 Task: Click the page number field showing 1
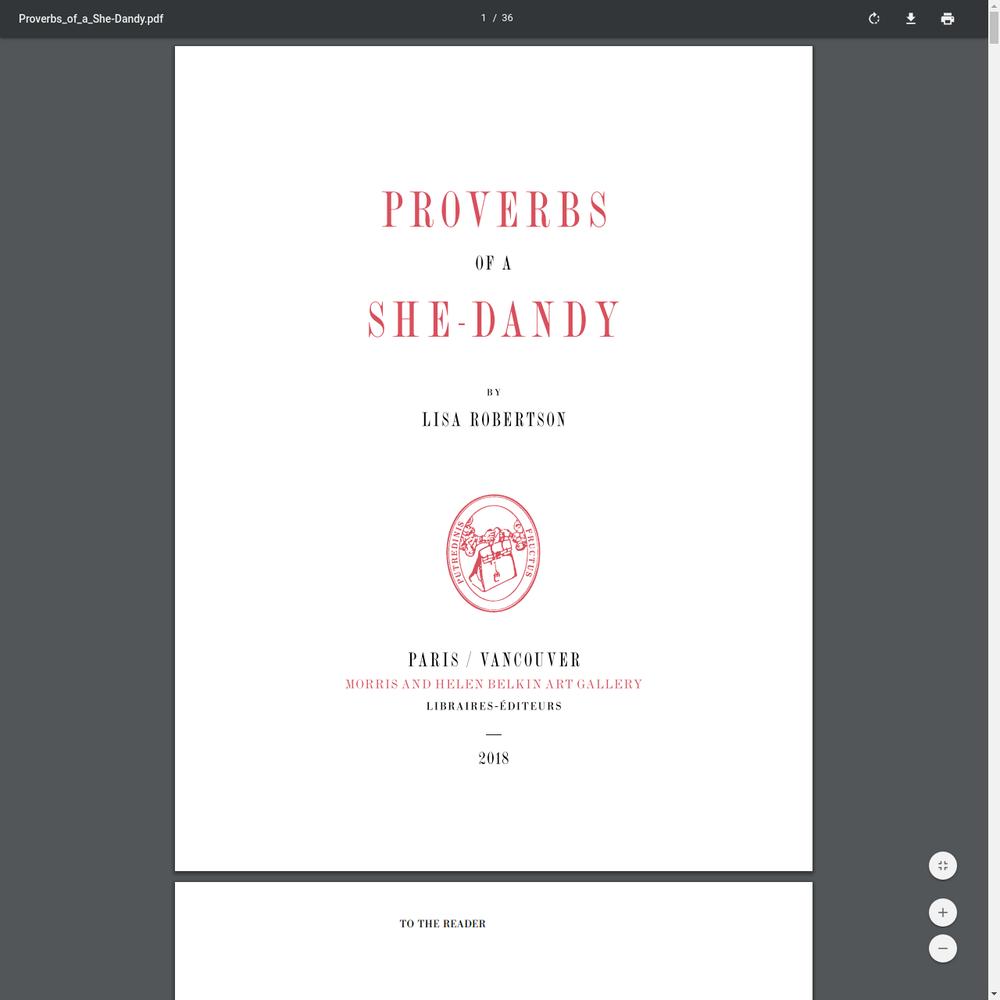tap(483, 18)
